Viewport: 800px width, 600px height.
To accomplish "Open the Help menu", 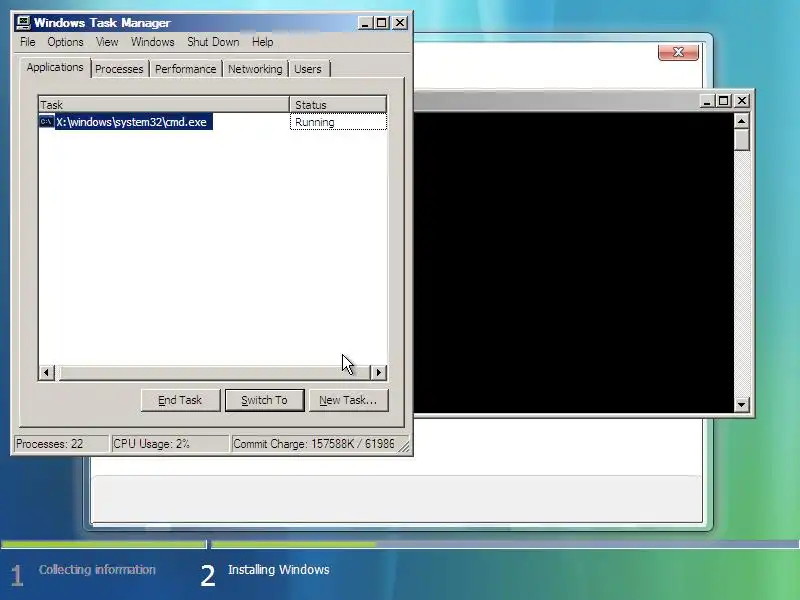I will pyautogui.click(x=263, y=42).
